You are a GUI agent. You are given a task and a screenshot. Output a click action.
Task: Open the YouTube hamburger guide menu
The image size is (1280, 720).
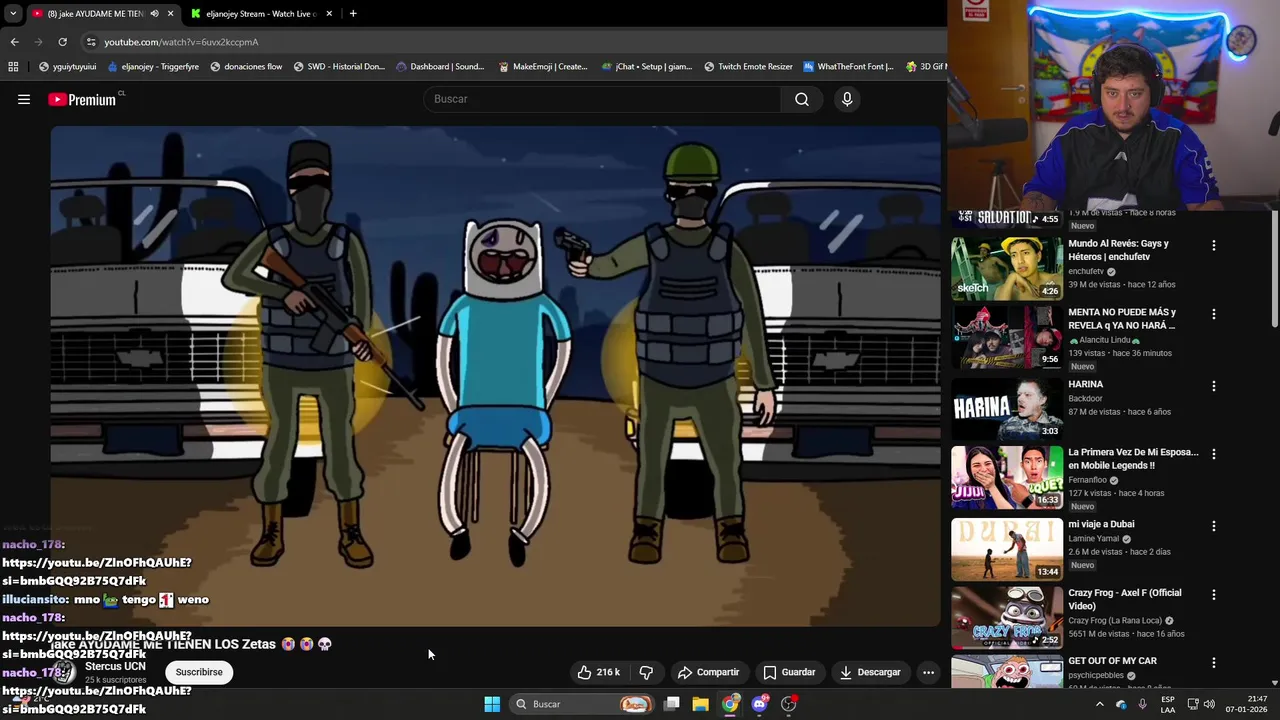coord(24,99)
